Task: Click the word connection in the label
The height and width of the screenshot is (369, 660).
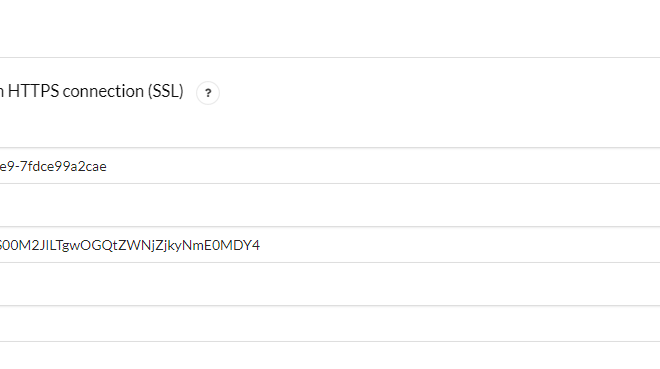Action: pos(103,91)
